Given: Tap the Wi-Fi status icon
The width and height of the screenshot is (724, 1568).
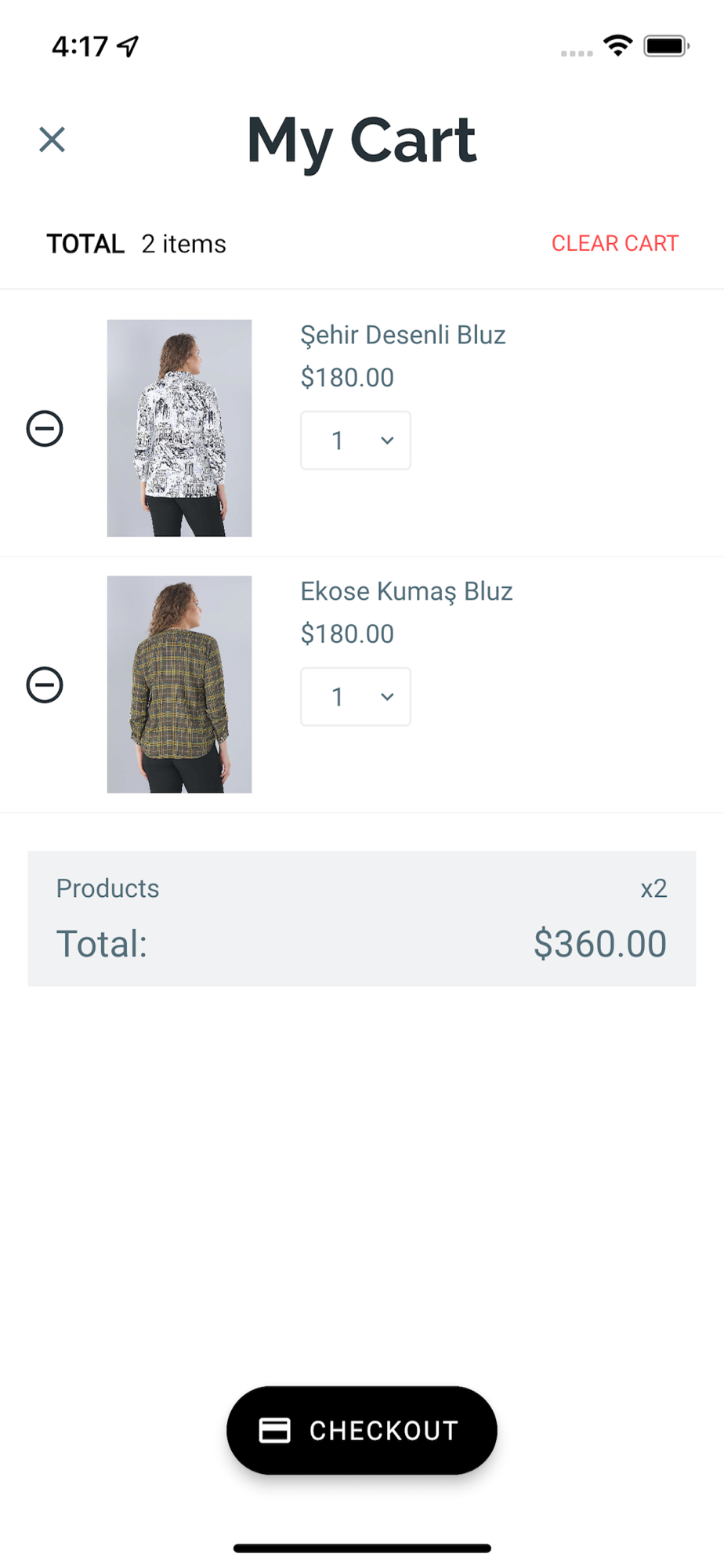Looking at the screenshot, I should click(x=617, y=45).
